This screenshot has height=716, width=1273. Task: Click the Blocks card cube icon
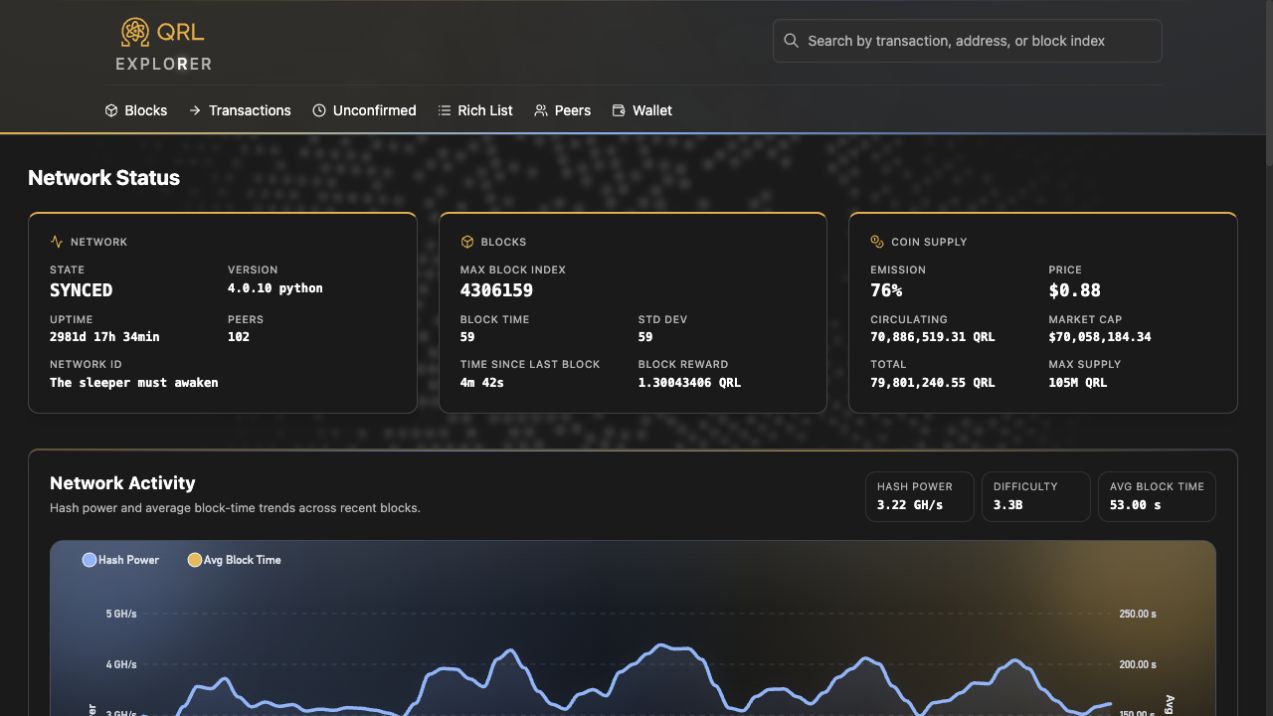(467, 242)
